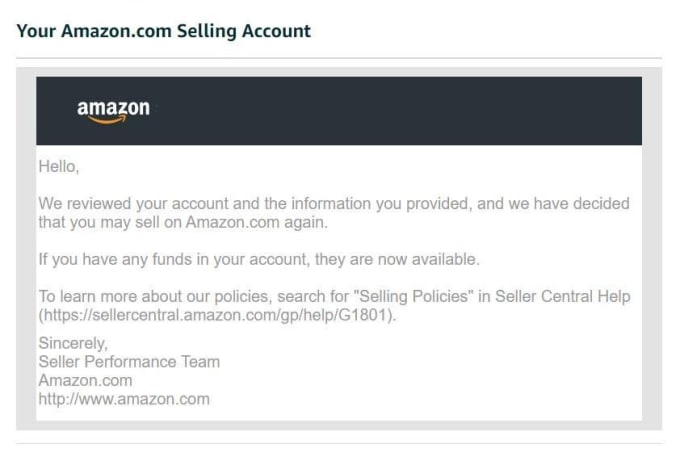Click the 'We reviewed your account' sentence
Viewport: 680px width, 461px height.
pos(334,213)
